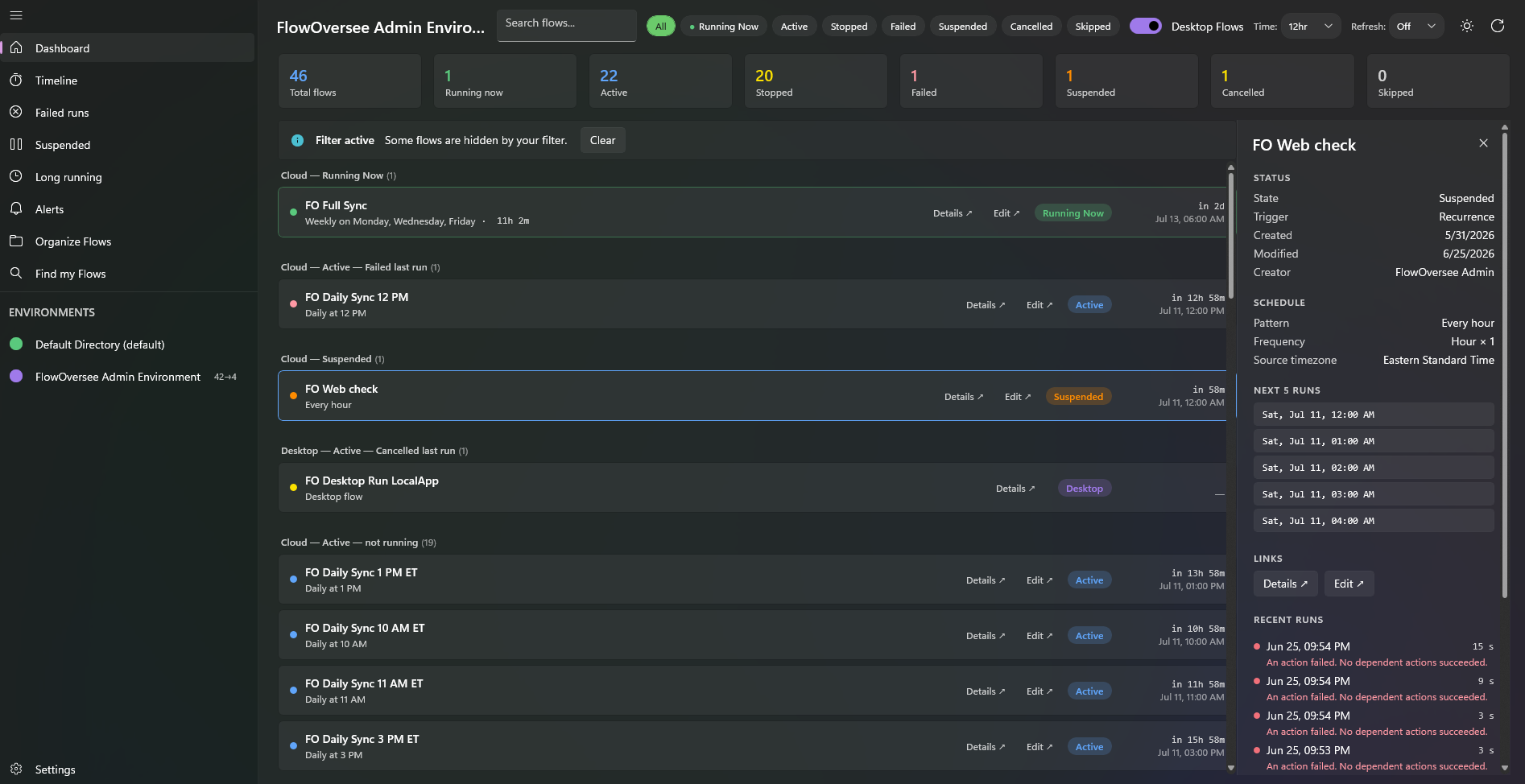Image resolution: width=1525 pixels, height=784 pixels.
Task: Open Organize Flows in the sidebar
Action: tap(127, 241)
